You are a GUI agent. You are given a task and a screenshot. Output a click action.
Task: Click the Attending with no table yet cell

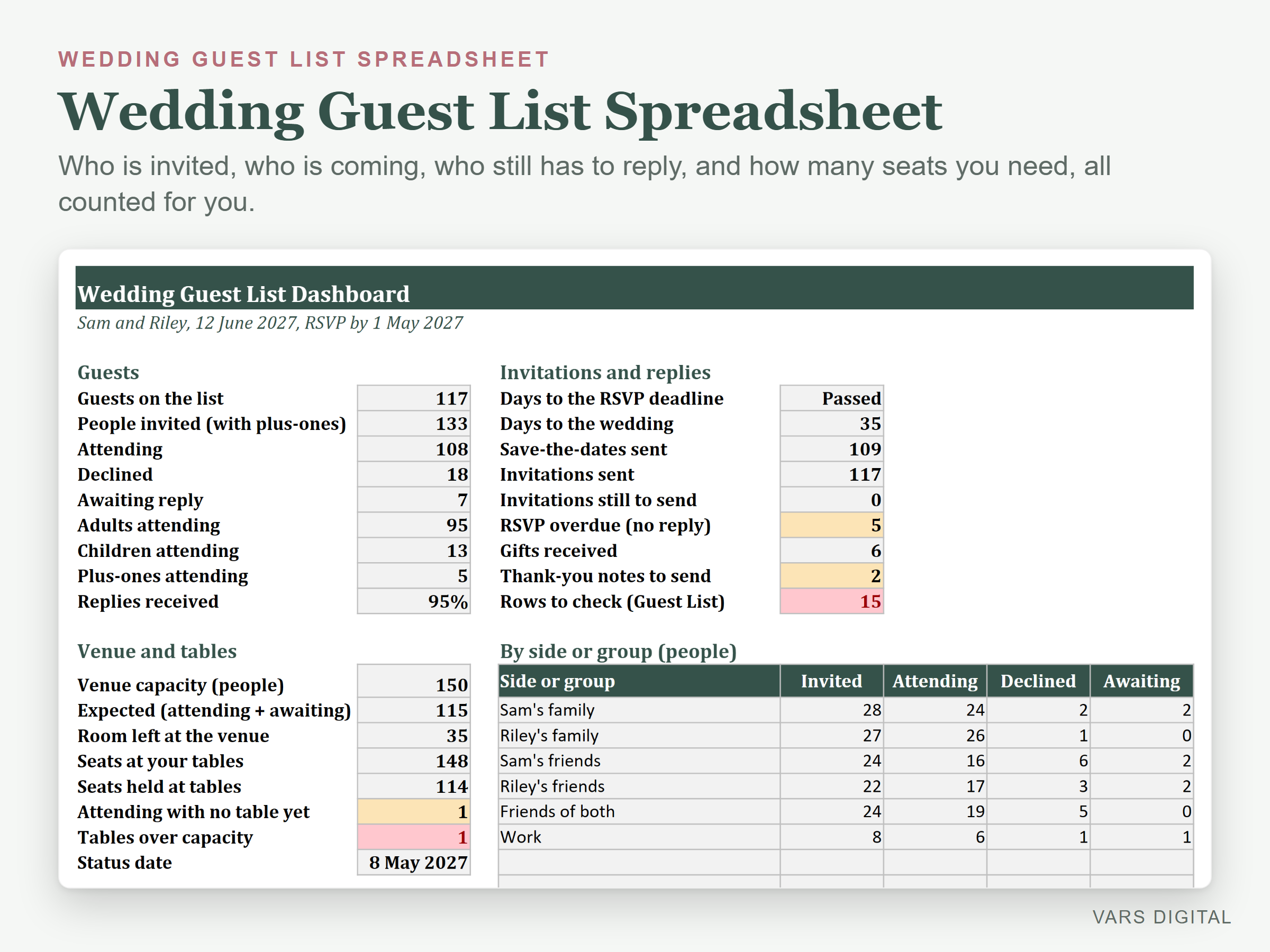pos(413,811)
